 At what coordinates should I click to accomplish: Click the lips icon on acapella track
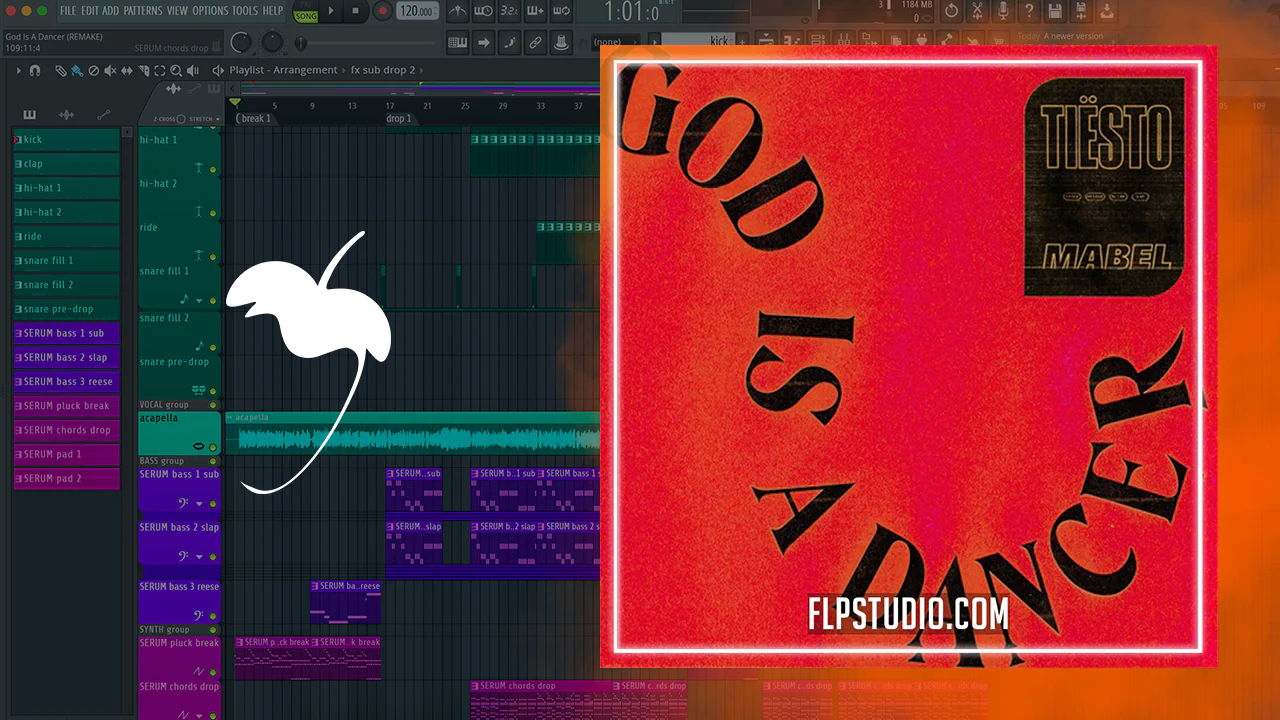198,446
